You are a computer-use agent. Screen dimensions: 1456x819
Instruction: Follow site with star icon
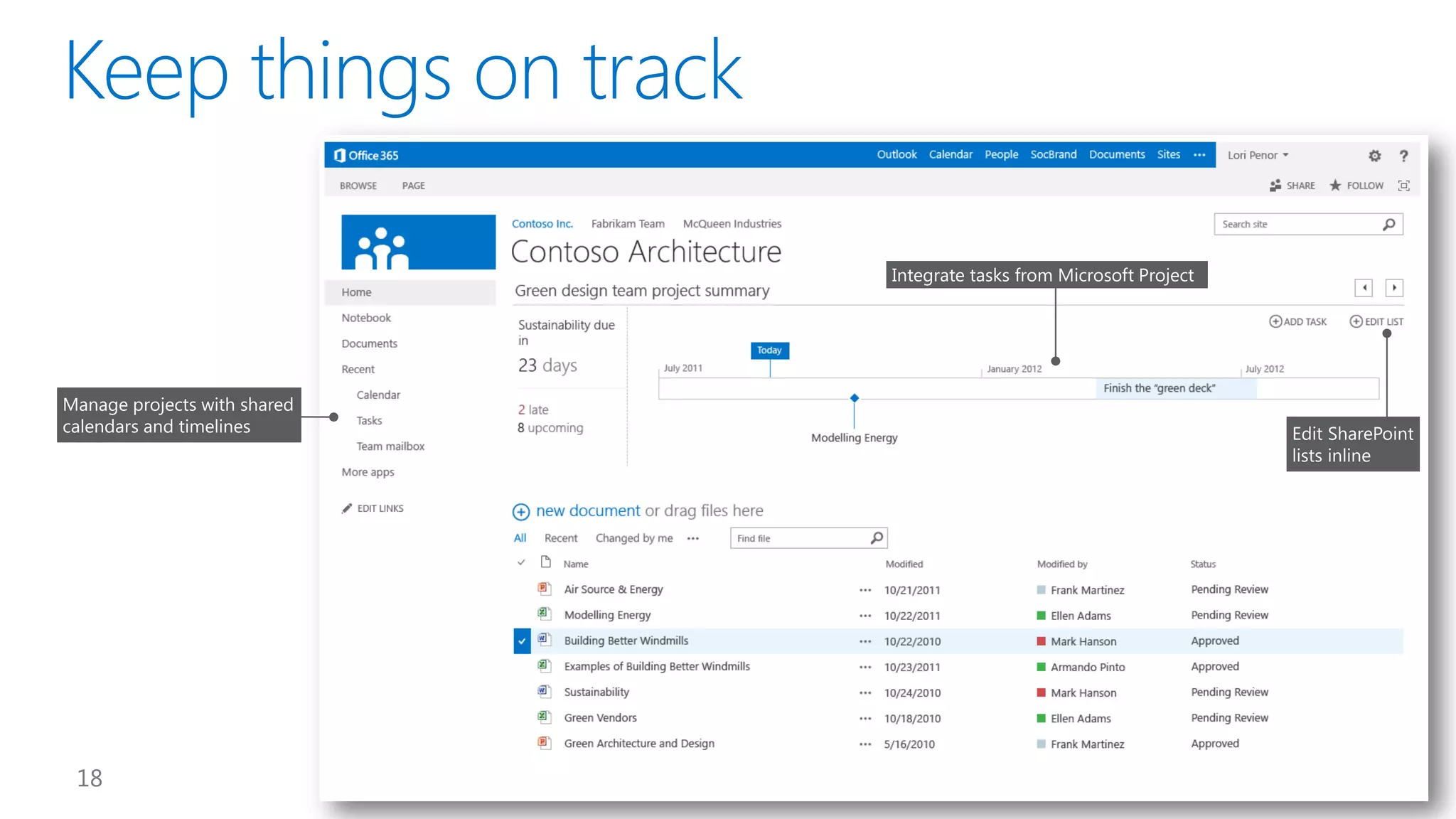[1335, 186]
